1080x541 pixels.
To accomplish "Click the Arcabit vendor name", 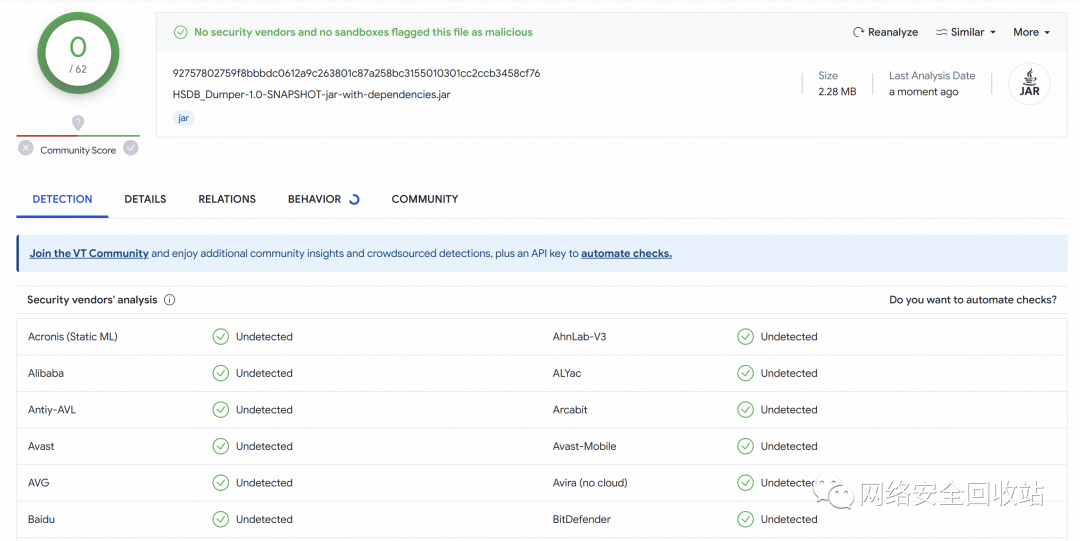I will pos(570,410).
